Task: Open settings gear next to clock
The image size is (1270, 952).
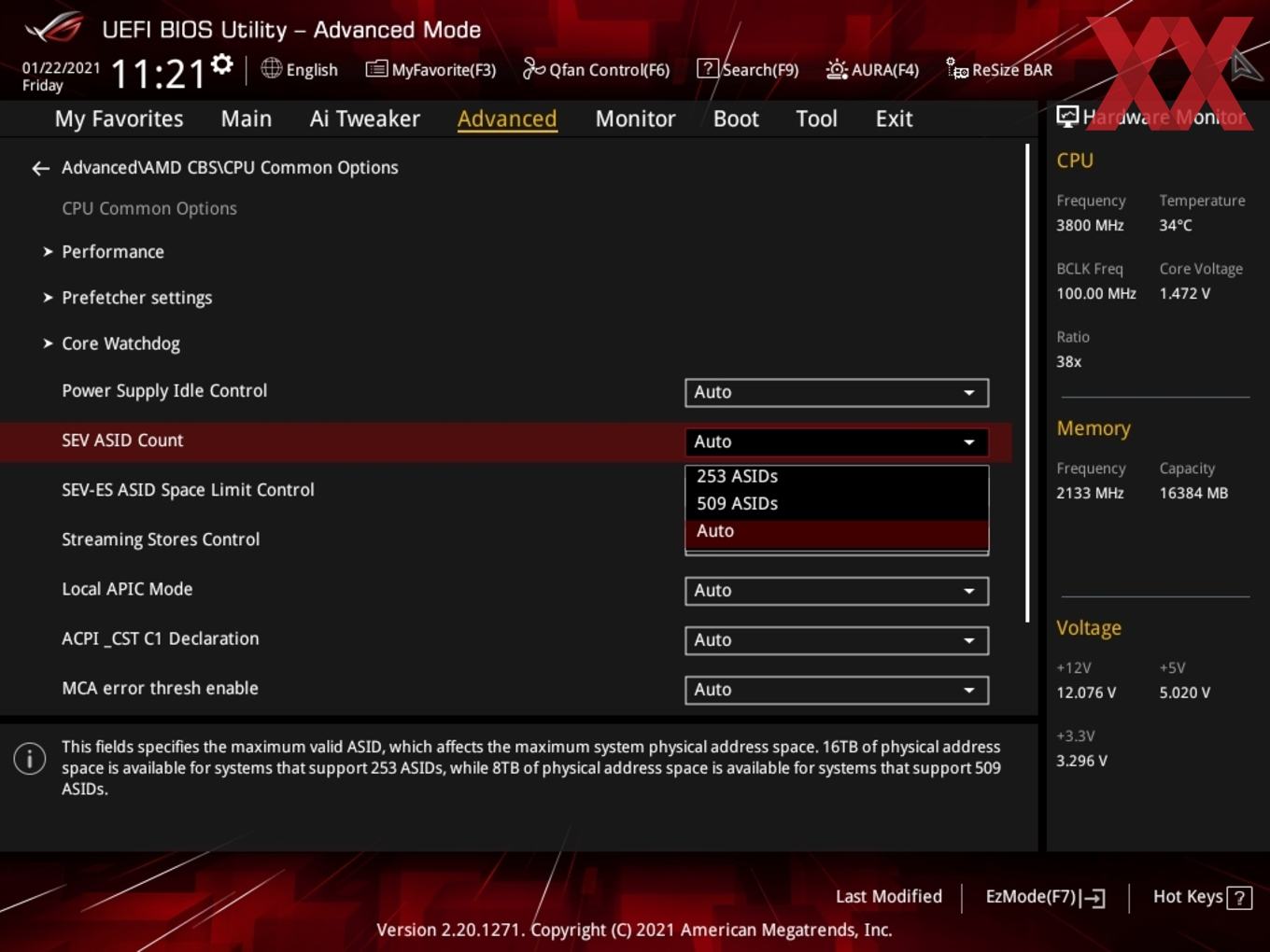Action: (222, 63)
